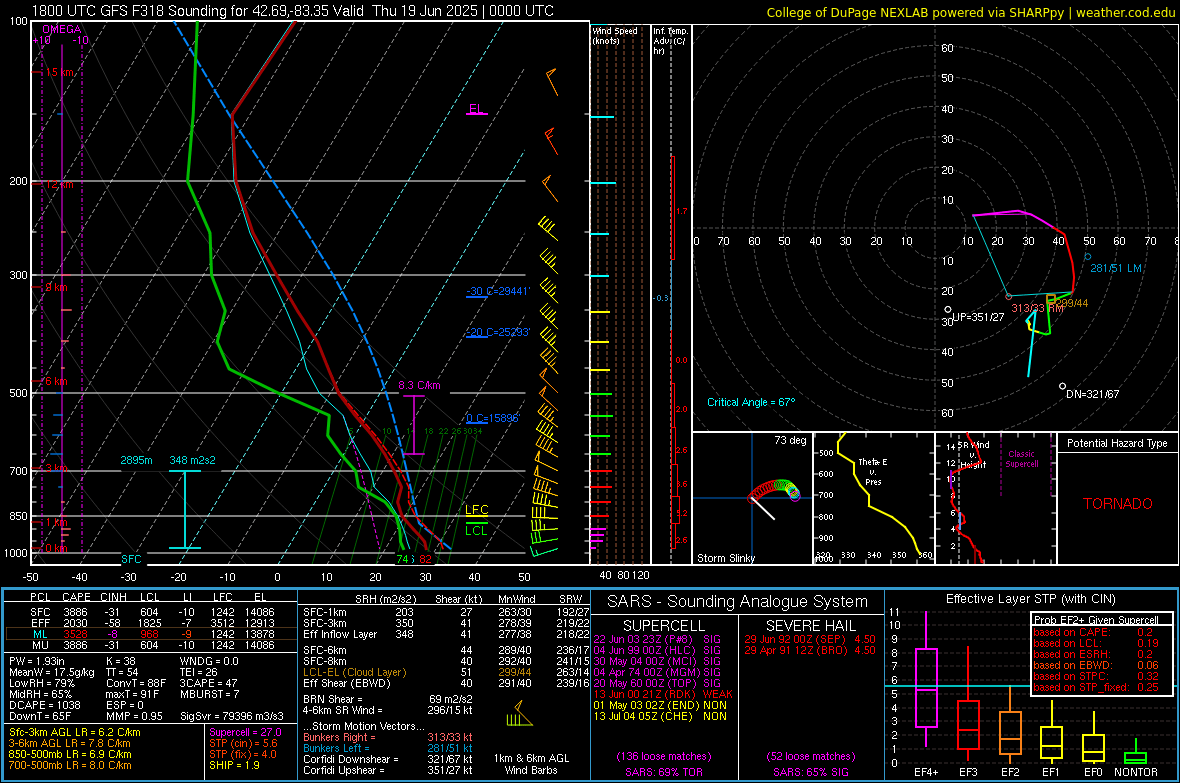Click the red TORNADO hazard type
The height and width of the screenshot is (783, 1180).
coord(1118,504)
